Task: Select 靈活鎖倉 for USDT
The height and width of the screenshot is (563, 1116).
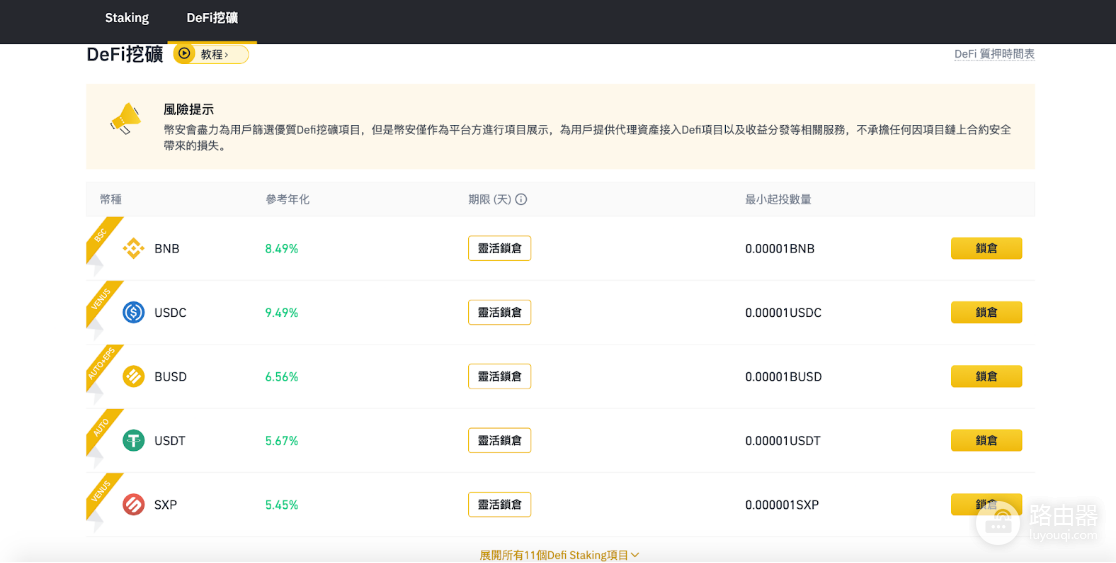Action: pos(499,441)
